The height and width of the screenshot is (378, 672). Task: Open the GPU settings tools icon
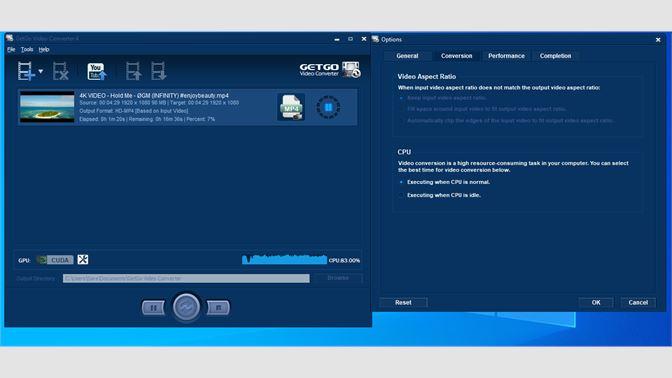[x=83, y=259]
